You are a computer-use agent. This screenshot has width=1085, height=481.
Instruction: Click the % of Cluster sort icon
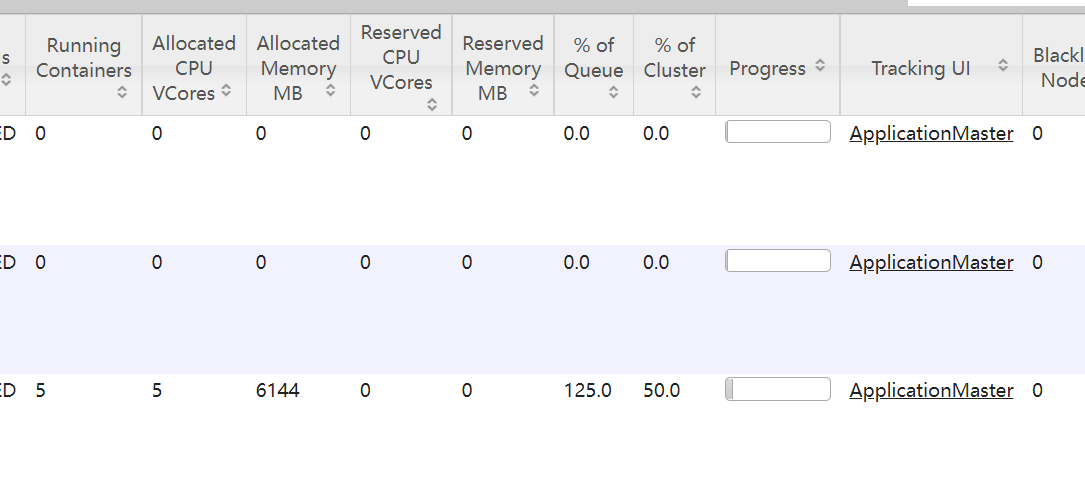(x=696, y=92)
